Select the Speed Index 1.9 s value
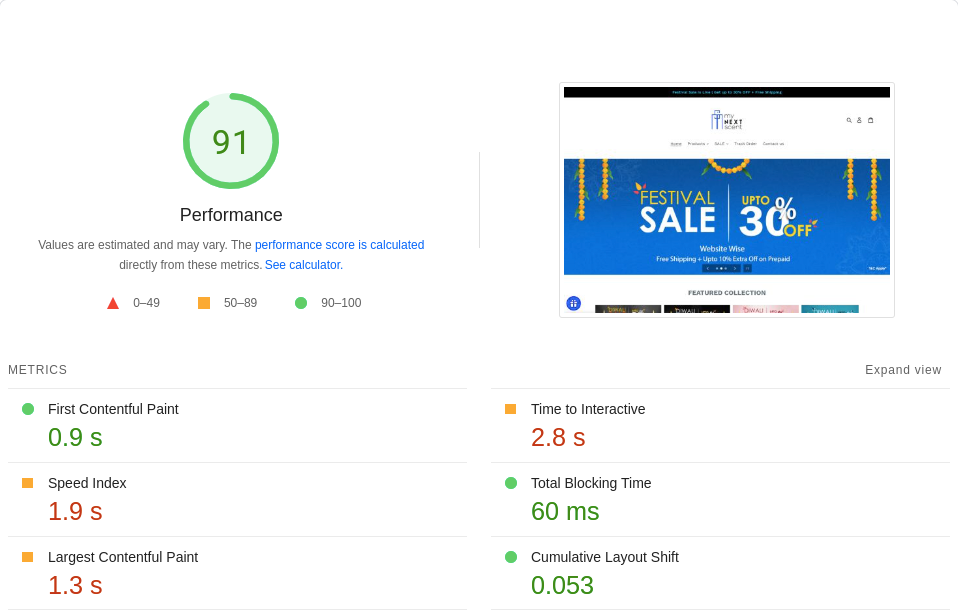Image resolution: width=958 pixels, height=611 pixels. click(x=75, y=511)
